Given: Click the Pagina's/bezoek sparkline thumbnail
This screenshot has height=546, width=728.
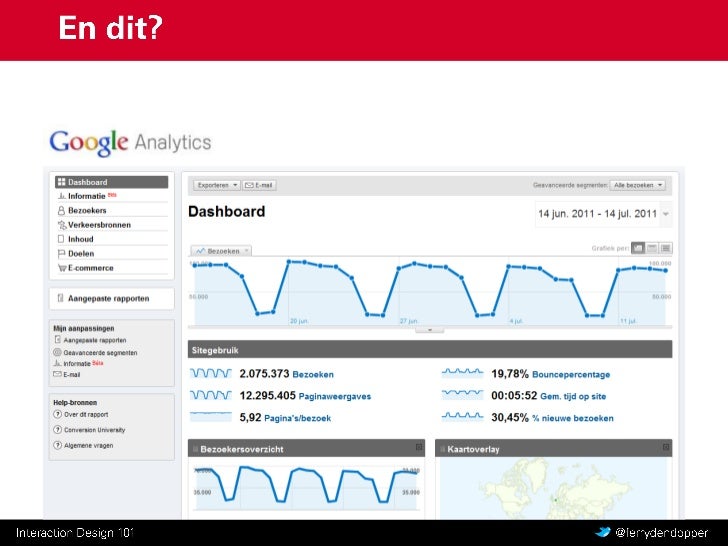Looking at the screenshot, I should coord(211,416).
